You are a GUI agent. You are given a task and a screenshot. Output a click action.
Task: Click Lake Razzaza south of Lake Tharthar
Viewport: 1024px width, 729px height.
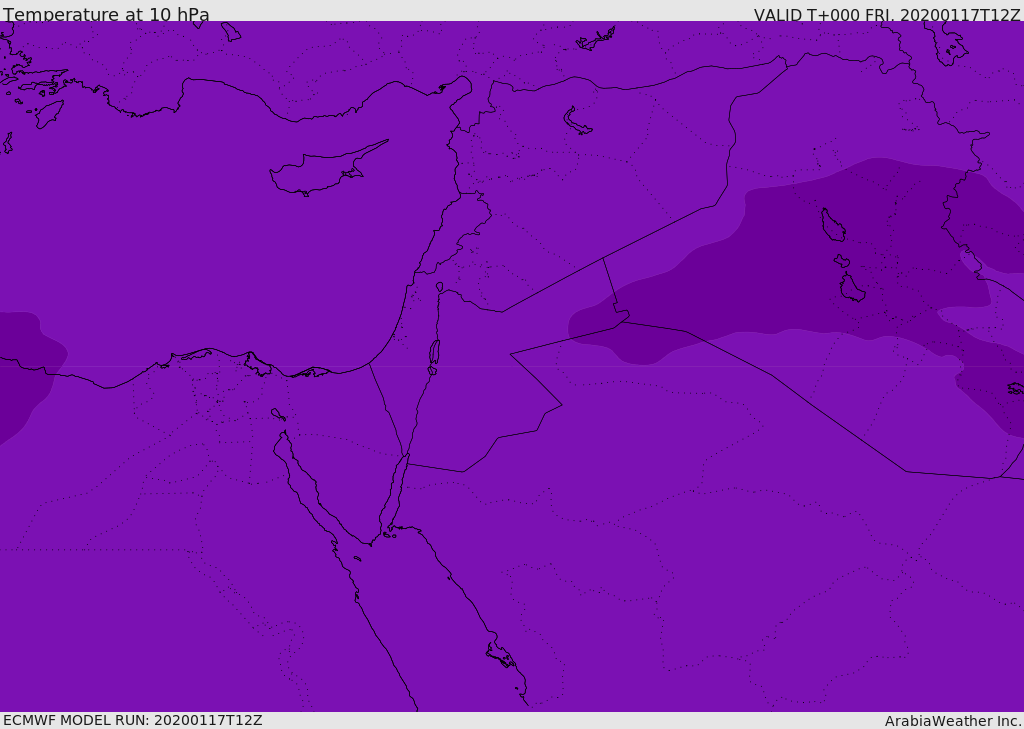pos(852,290)
